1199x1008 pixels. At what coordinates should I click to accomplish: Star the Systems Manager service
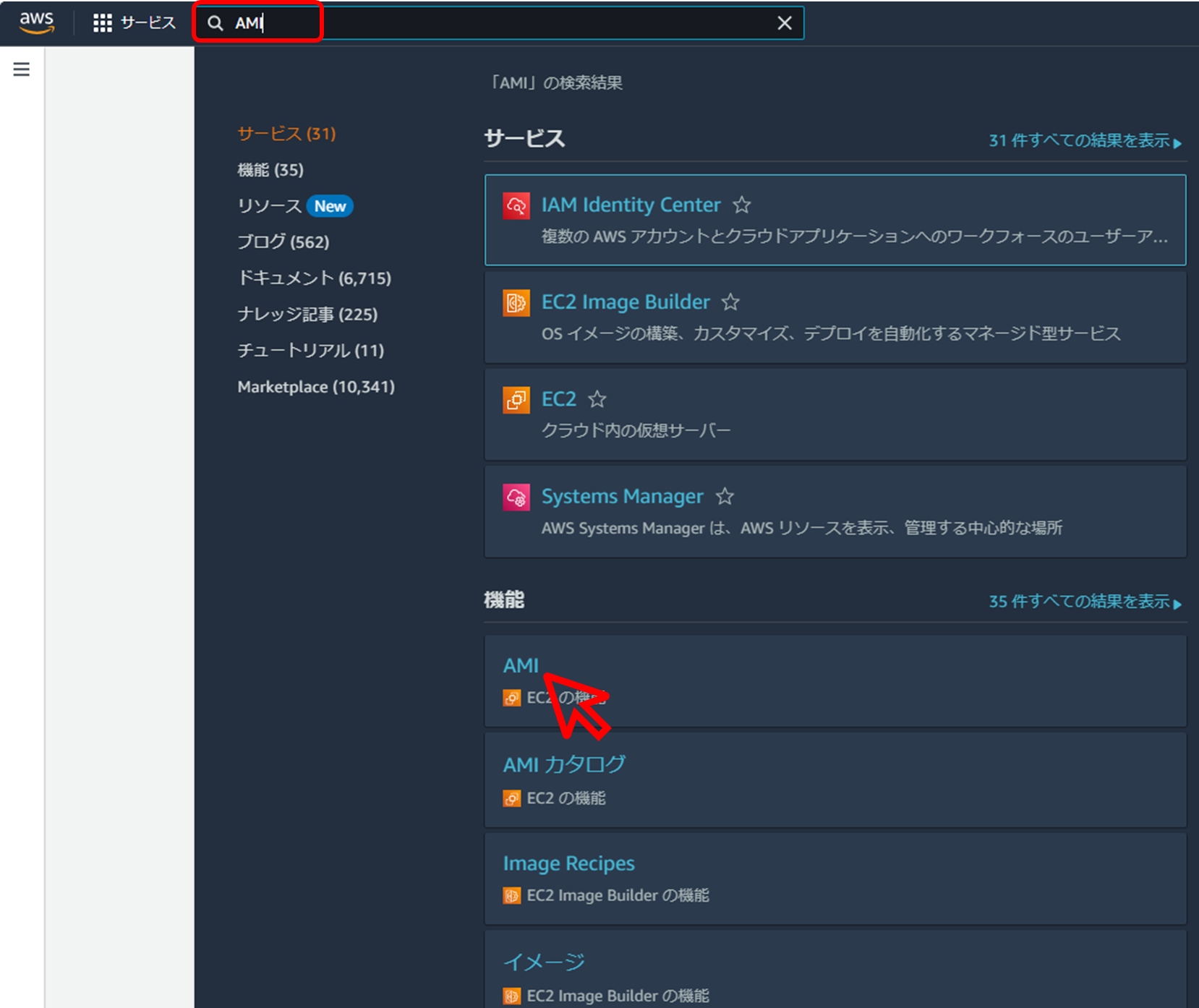click(724, 497)
